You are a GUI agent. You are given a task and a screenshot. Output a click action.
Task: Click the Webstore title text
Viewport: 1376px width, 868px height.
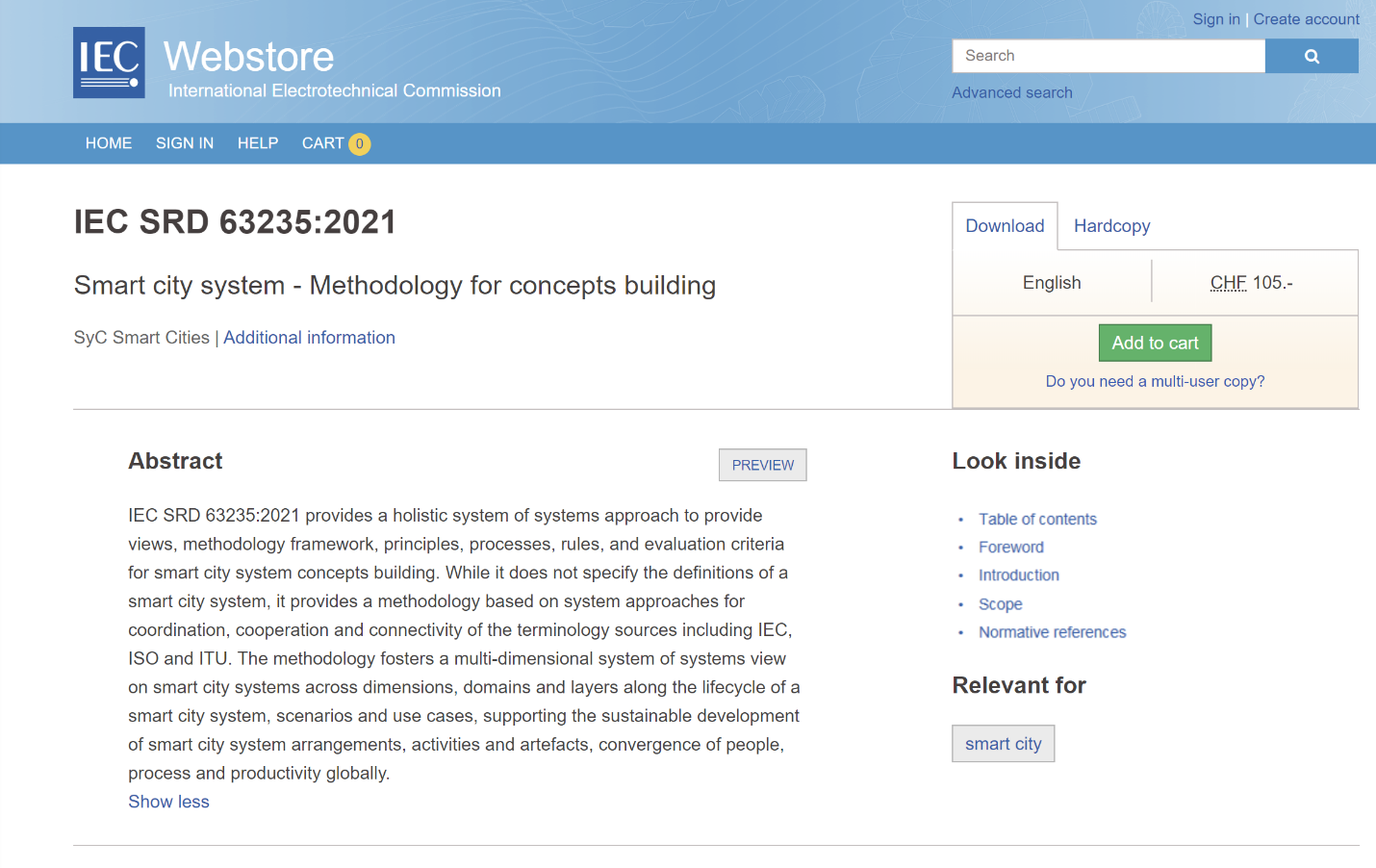pos(249,57)
